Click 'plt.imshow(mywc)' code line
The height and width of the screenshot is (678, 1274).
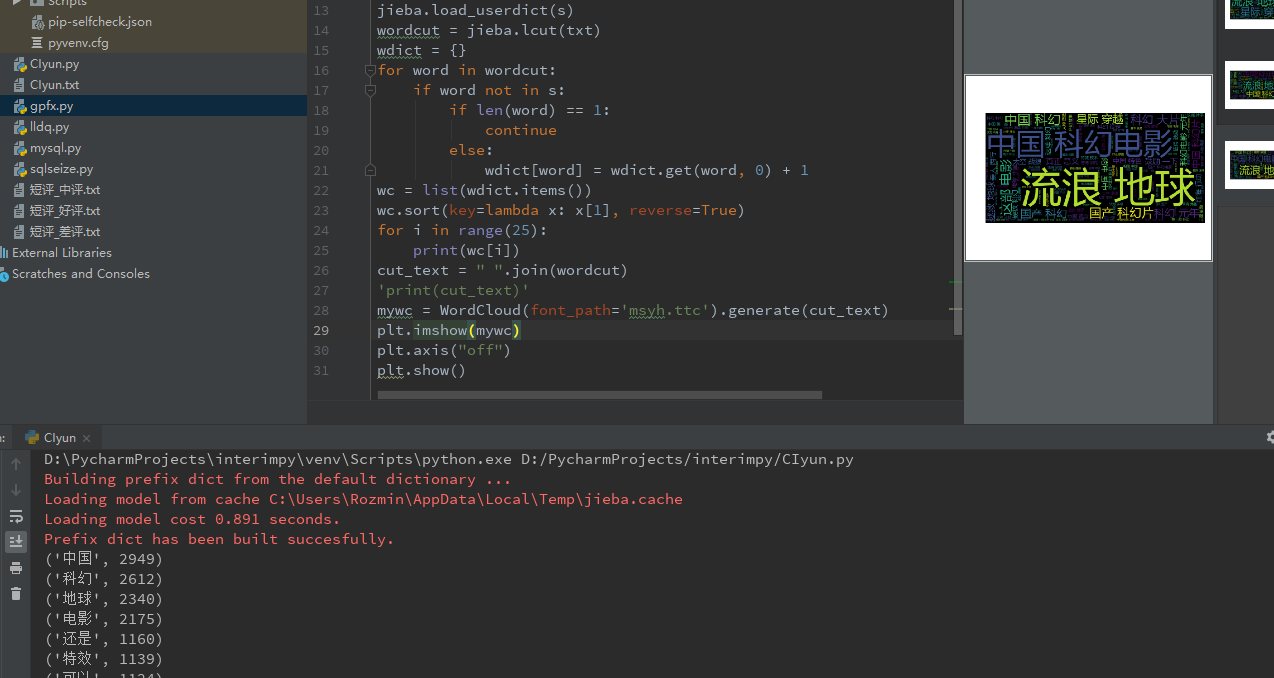pyautogui.click(x=449, y=330)
